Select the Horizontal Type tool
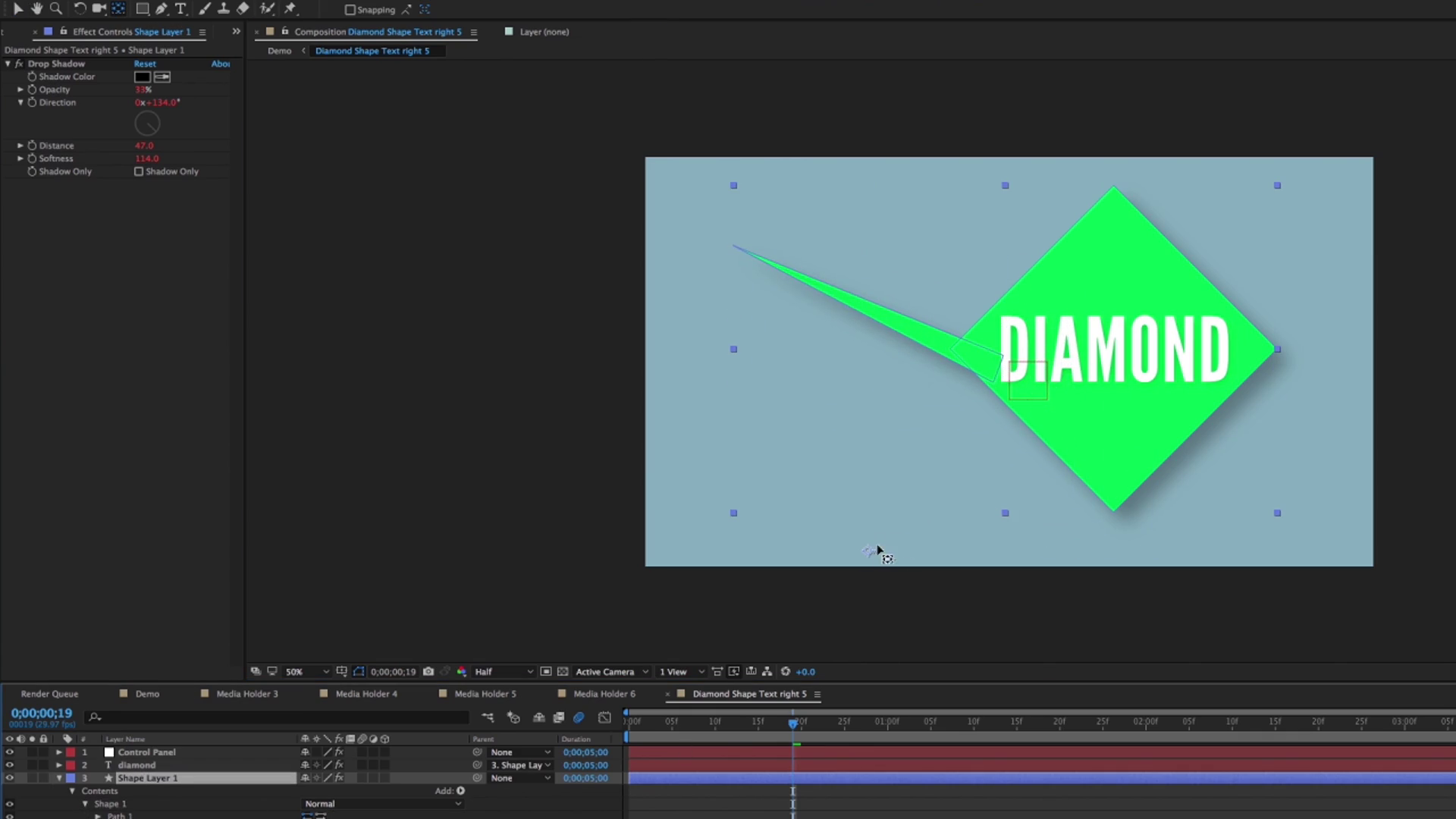This screenshot has height=819, width=1456. pyautogui.click(x=180, y=9)
